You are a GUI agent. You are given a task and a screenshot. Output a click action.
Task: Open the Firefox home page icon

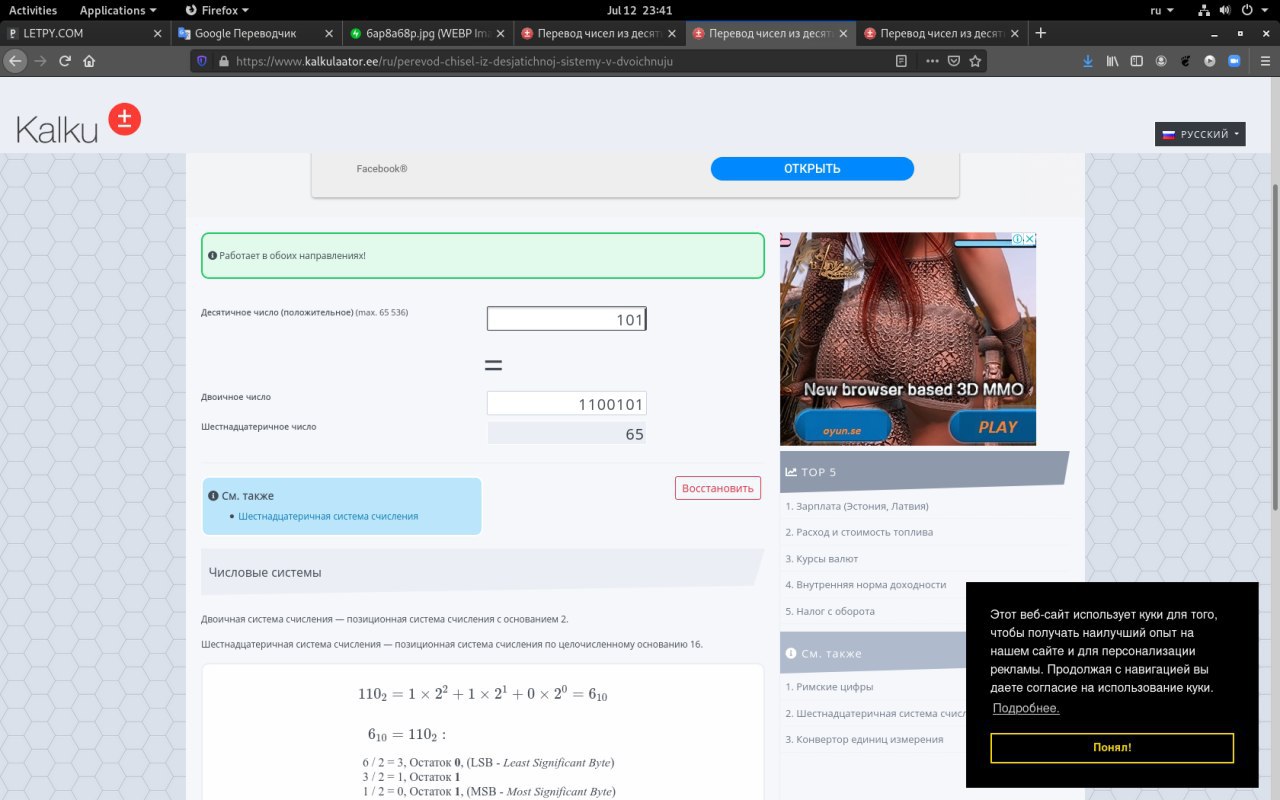[89, 61]
